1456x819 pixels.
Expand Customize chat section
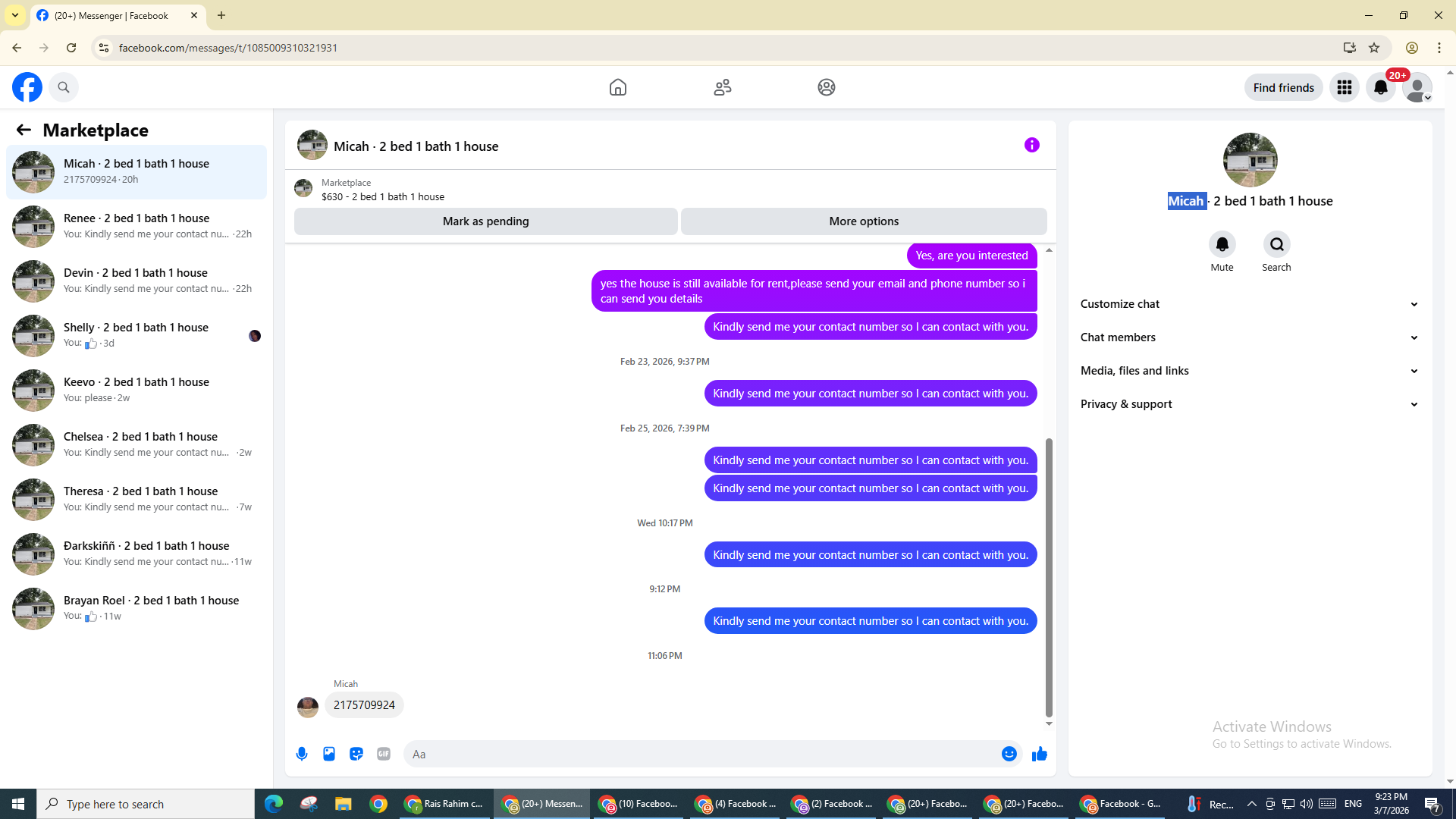pos(1249,304)
